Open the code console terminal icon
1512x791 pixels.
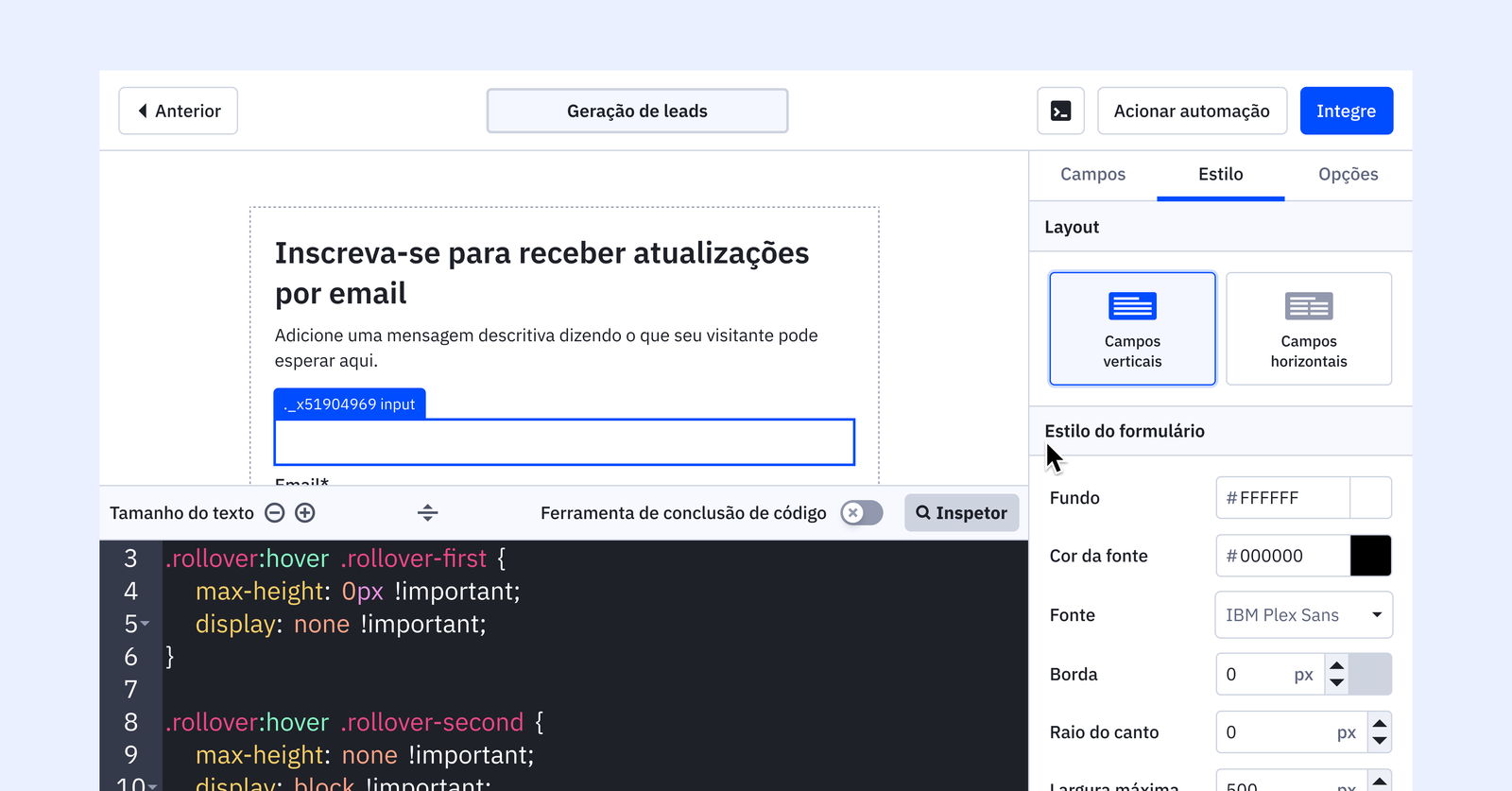(1060, 112)
